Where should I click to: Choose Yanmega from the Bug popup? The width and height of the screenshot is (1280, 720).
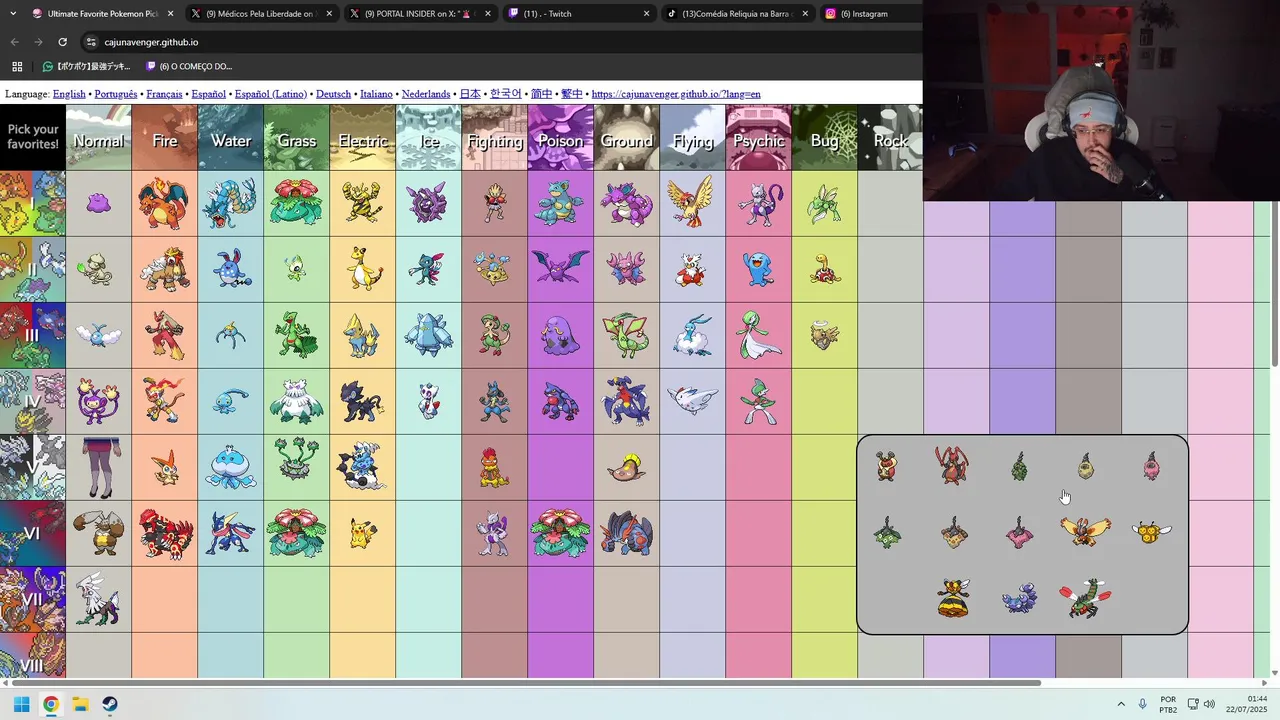pos(1085,598)
